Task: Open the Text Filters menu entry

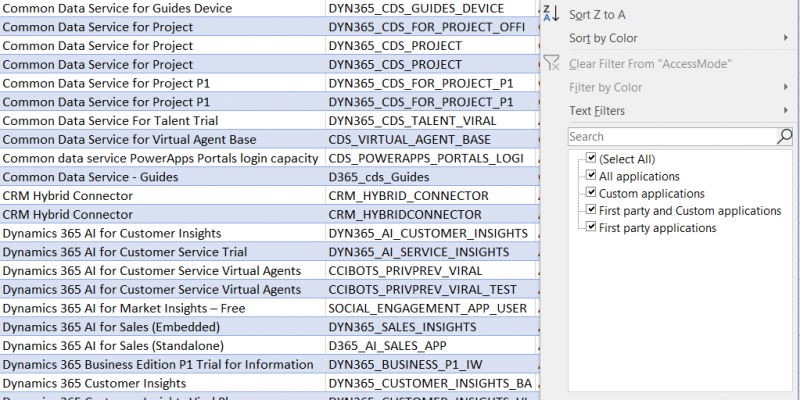Action: pos(597,111)
